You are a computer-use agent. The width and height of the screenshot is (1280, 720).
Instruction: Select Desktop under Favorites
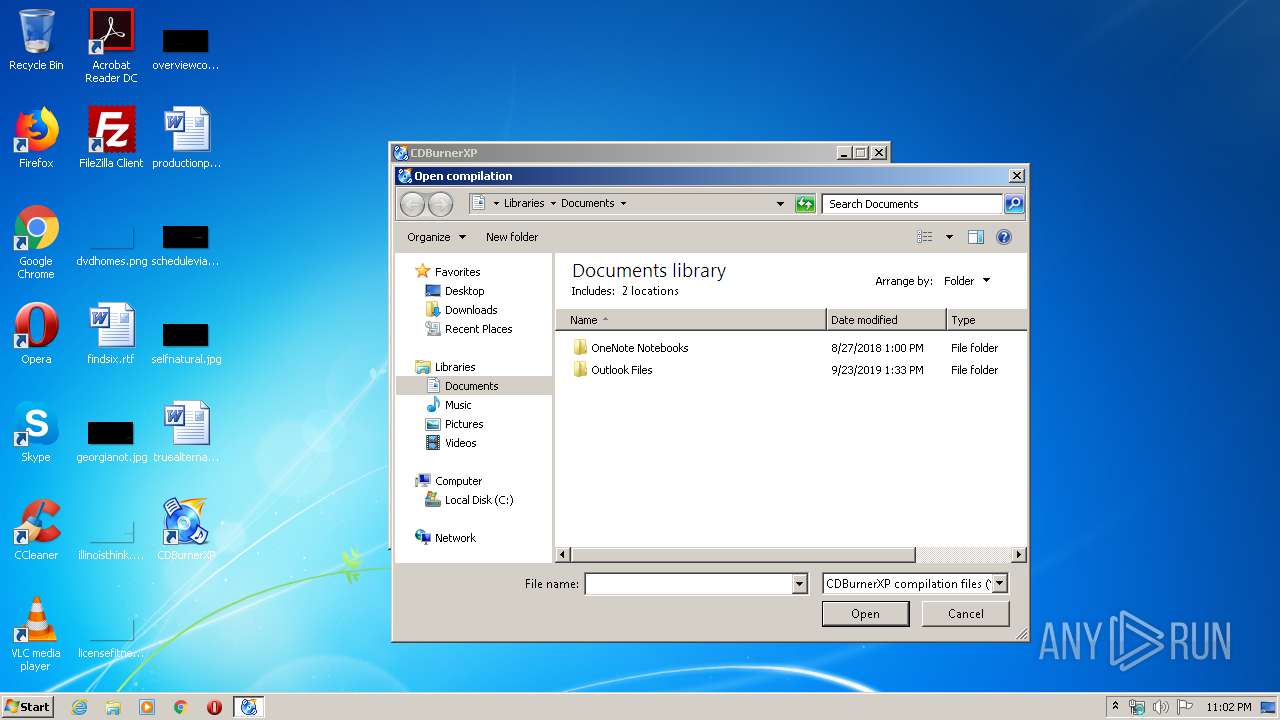[x=464, y=291]
